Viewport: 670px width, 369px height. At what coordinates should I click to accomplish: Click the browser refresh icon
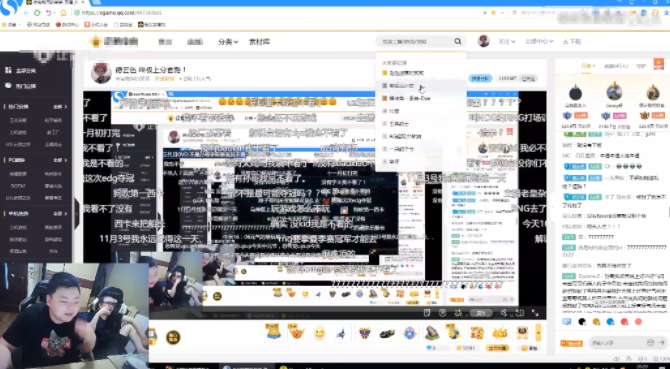tap(37, 13)
